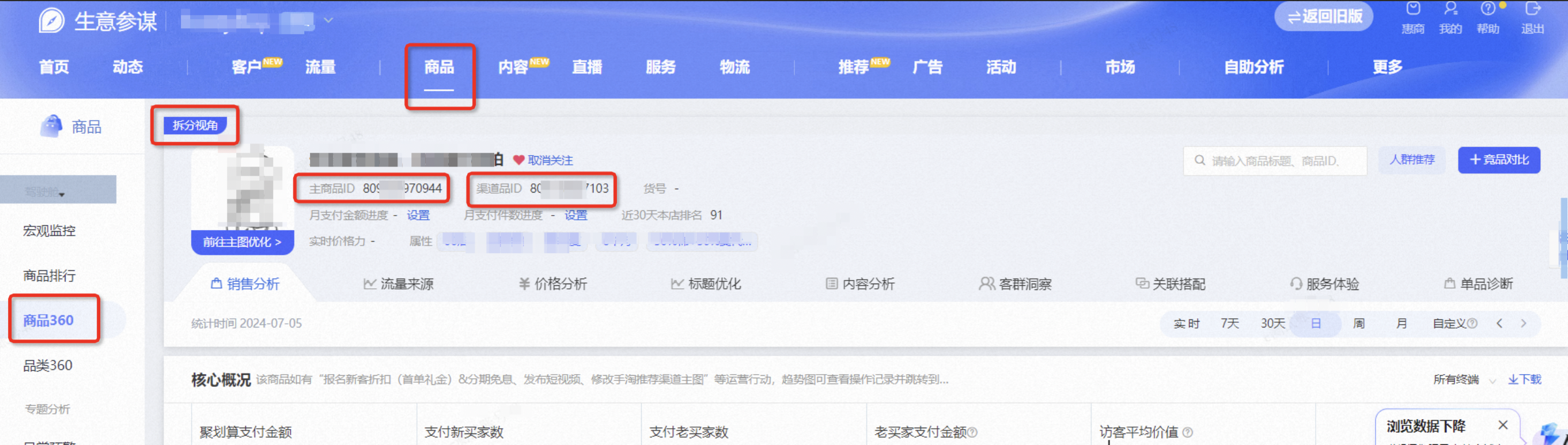Open the 推荐 nav item
The image size is (1568, 445).
pyautogui.click(x=853, y=66)
